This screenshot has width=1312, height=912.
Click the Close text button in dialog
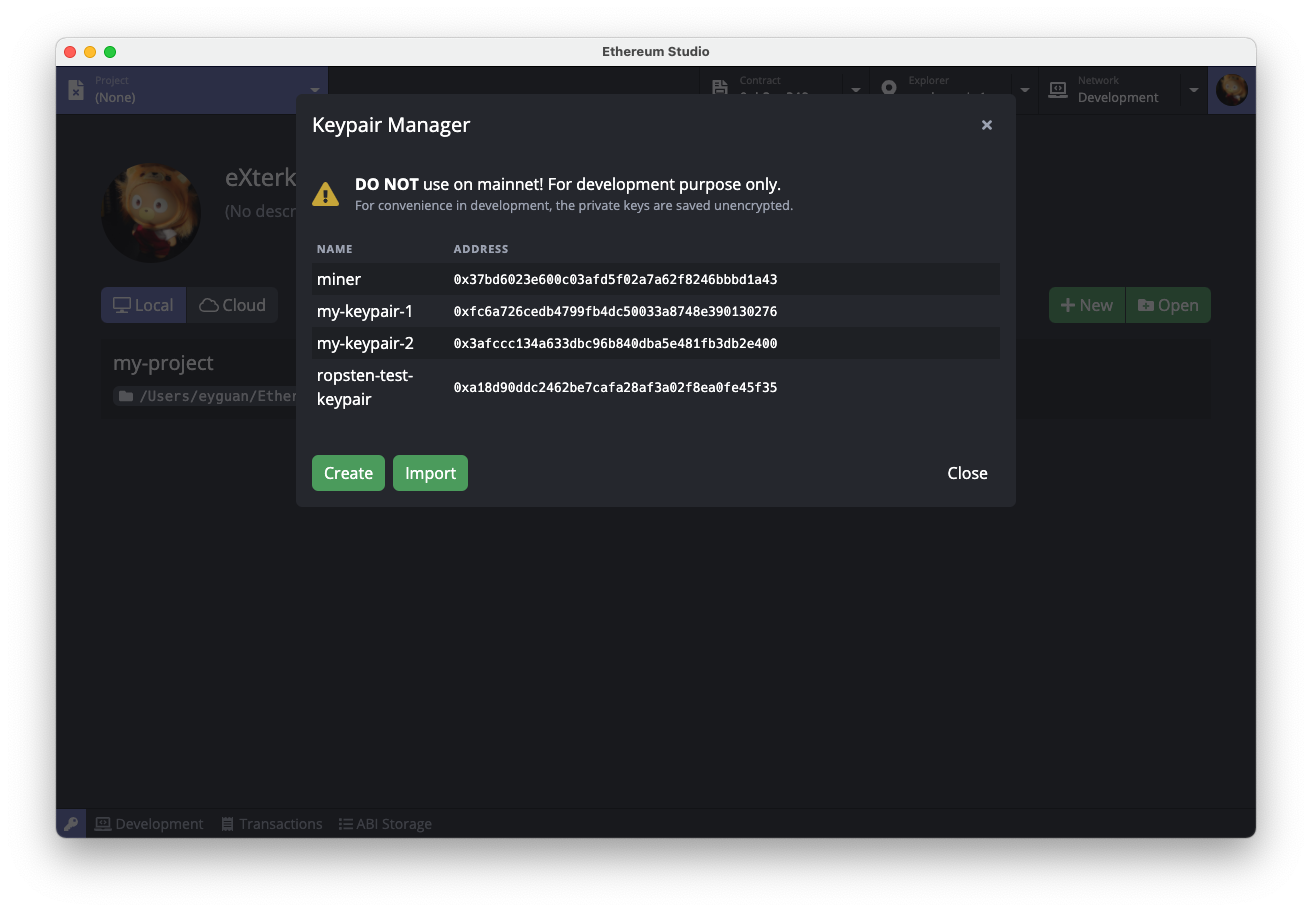[x=967, y=473]
